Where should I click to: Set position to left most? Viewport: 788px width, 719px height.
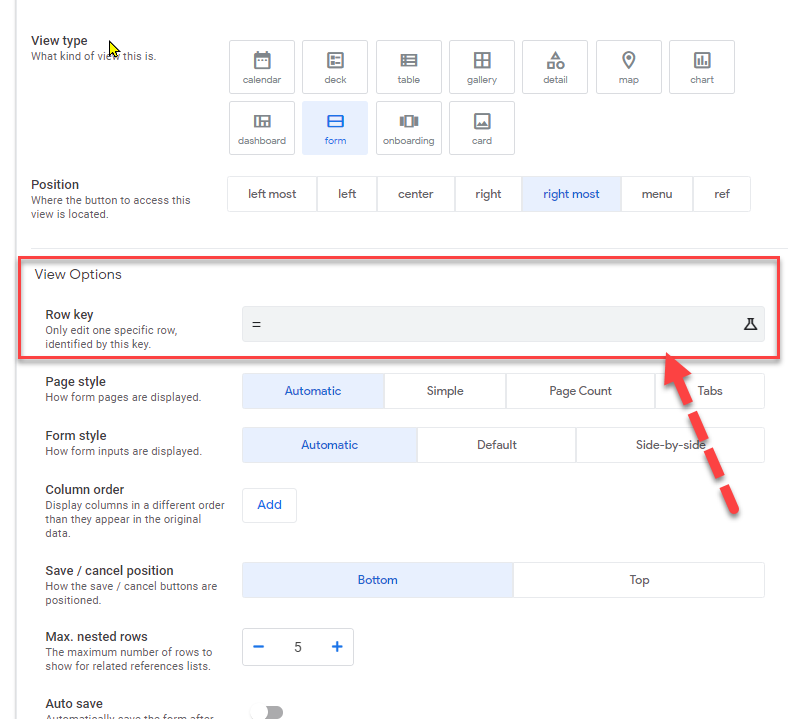[x=272, y=194]
